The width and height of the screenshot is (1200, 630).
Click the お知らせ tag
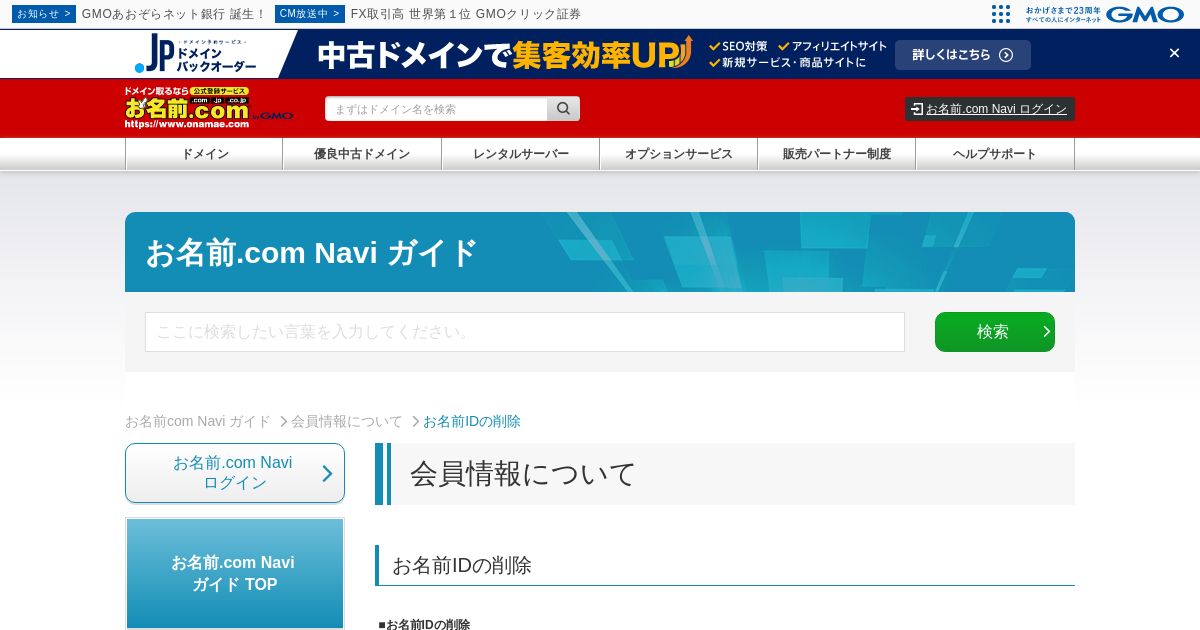click(x=44, y=14)
